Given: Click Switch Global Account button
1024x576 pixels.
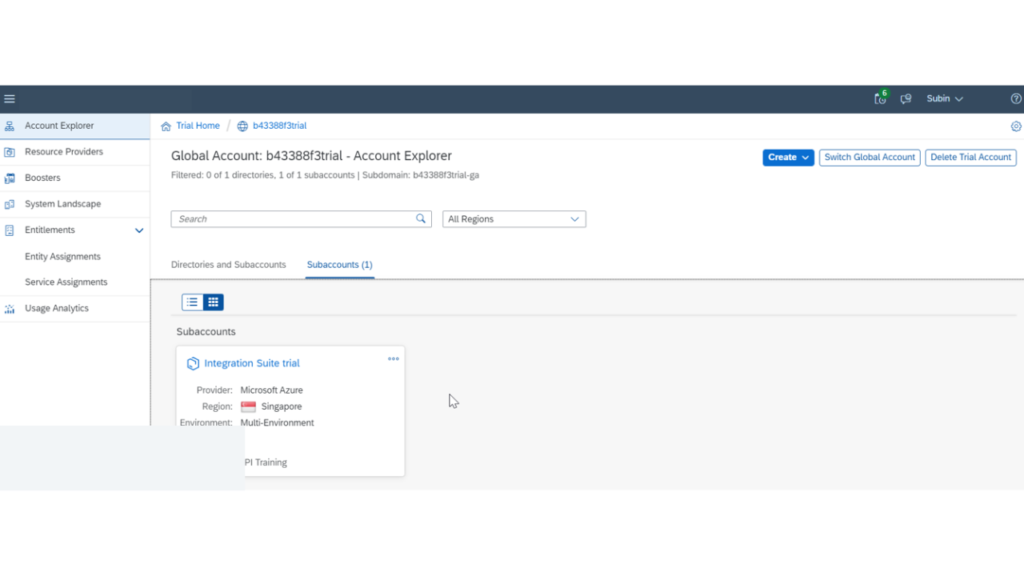Looking at the screenshot, I should 869,157.
